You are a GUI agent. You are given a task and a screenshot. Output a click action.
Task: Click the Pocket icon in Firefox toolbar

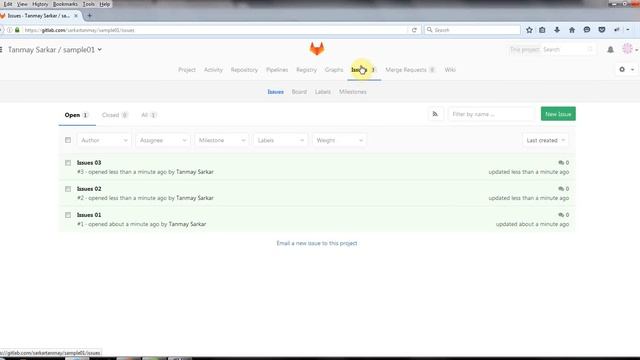point(602,30)
